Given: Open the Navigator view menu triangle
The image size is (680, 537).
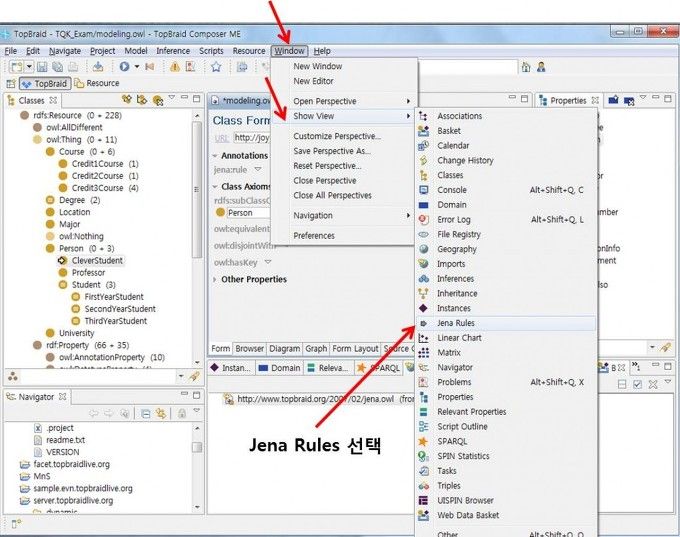Looking at the screenshot, I should (x=196, y=410).
